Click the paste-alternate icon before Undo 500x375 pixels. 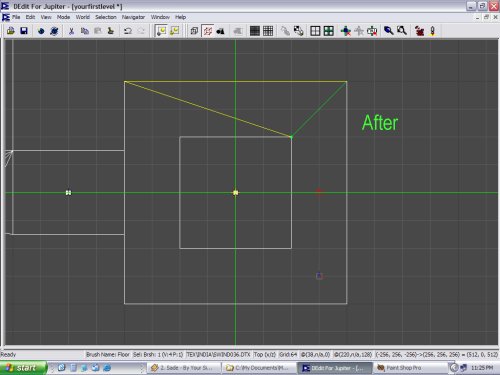(x=111, y=31)
